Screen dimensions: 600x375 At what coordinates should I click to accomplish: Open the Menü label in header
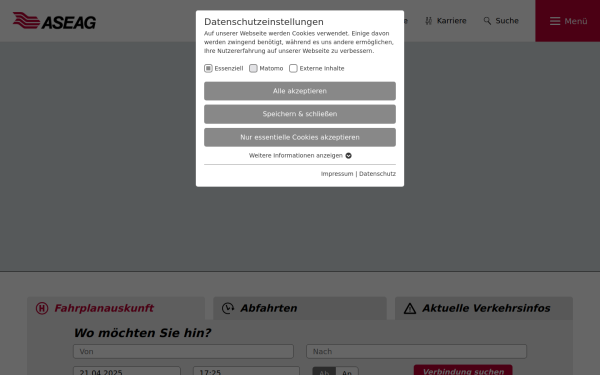pos(576,21)
